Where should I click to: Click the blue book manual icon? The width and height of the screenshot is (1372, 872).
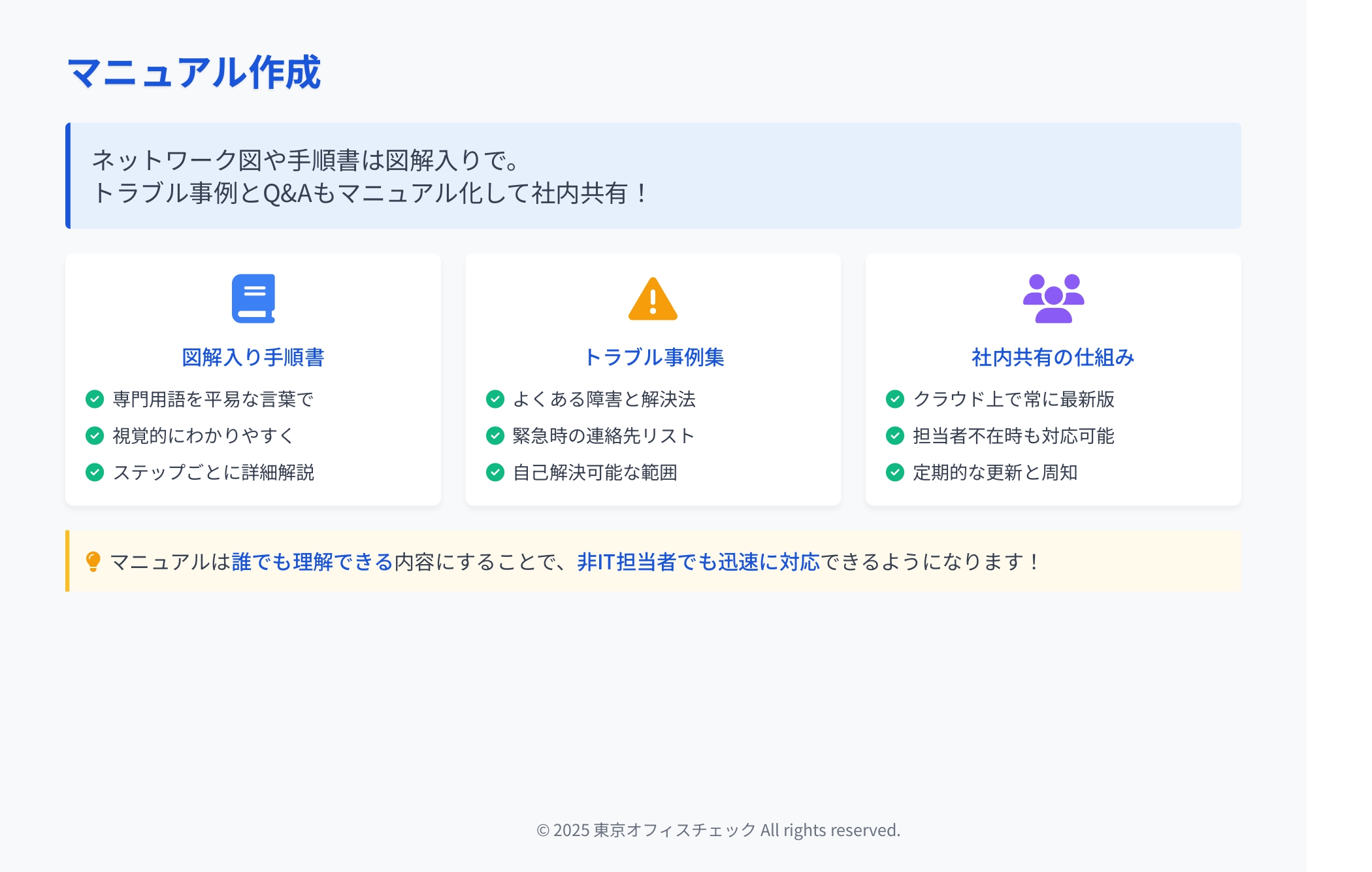(x=253, y=298)
